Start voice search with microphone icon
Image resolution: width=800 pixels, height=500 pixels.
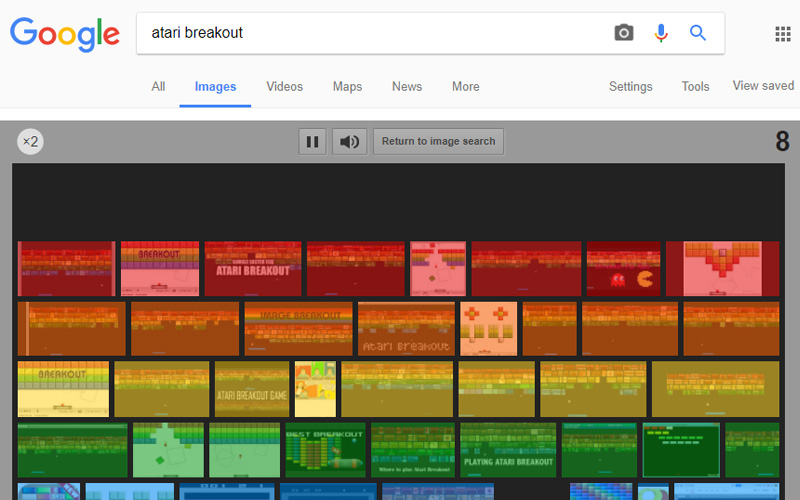661,33
